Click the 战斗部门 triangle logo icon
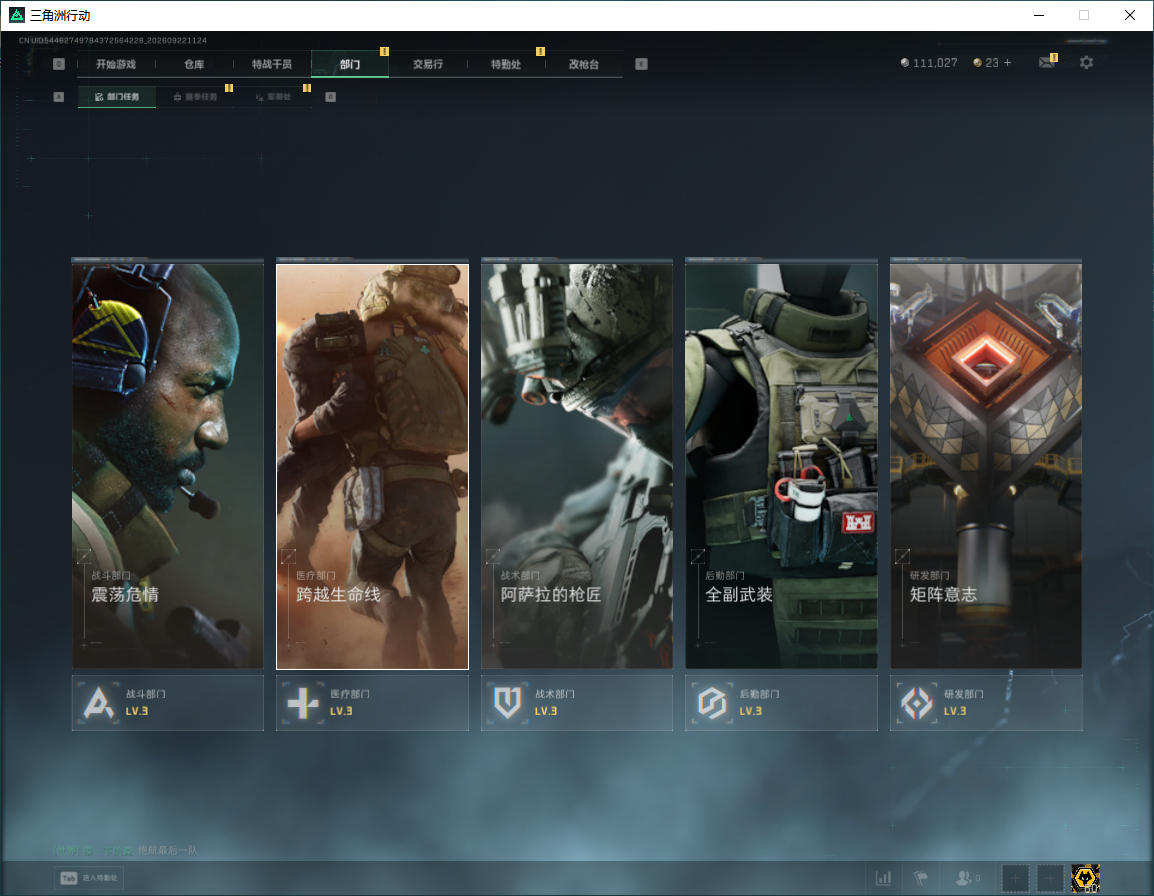 [99, 702]
